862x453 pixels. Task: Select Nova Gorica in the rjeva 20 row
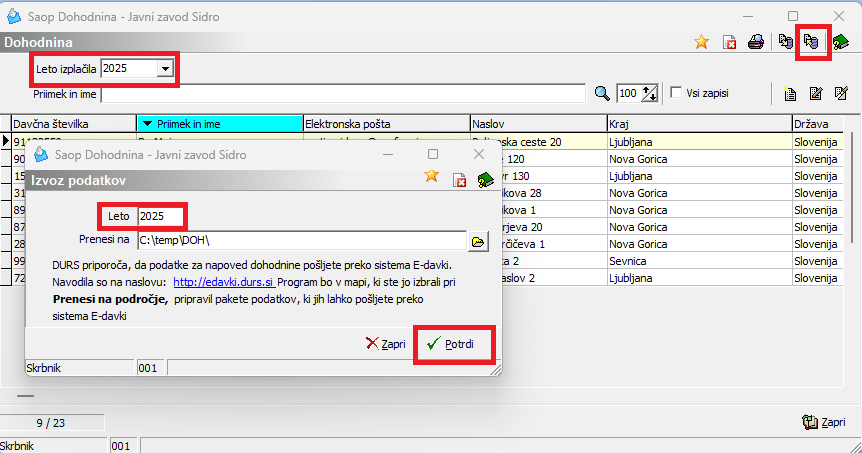pos(699,227)
